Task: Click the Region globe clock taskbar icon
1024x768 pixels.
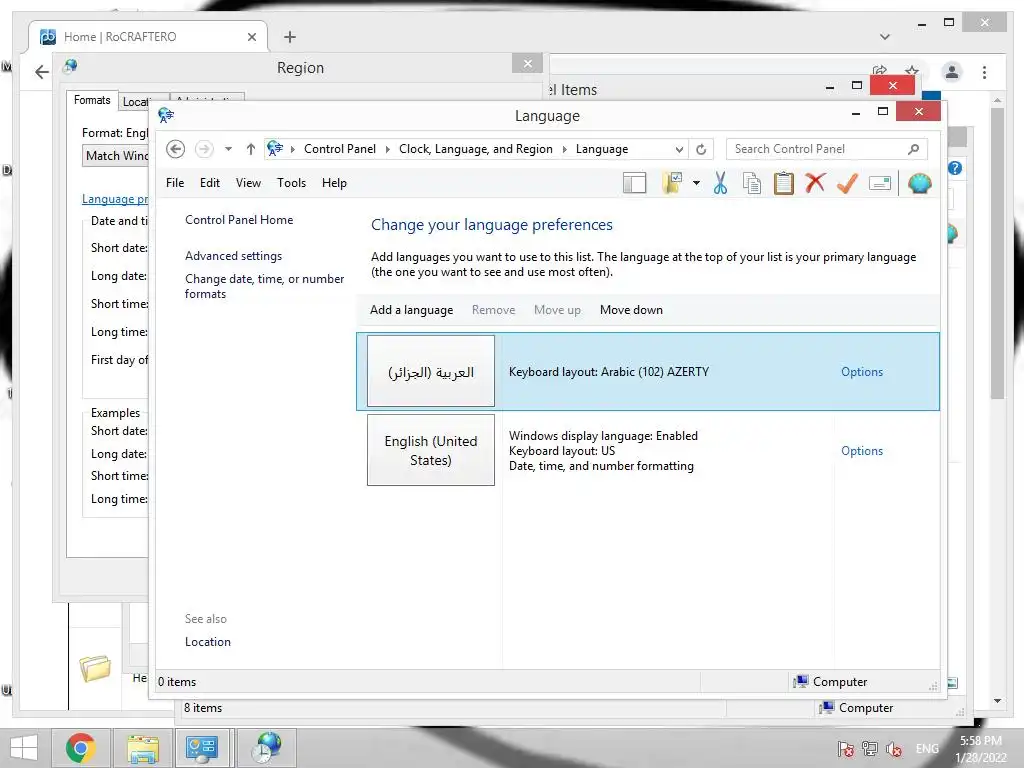Action: click(266, 748)
